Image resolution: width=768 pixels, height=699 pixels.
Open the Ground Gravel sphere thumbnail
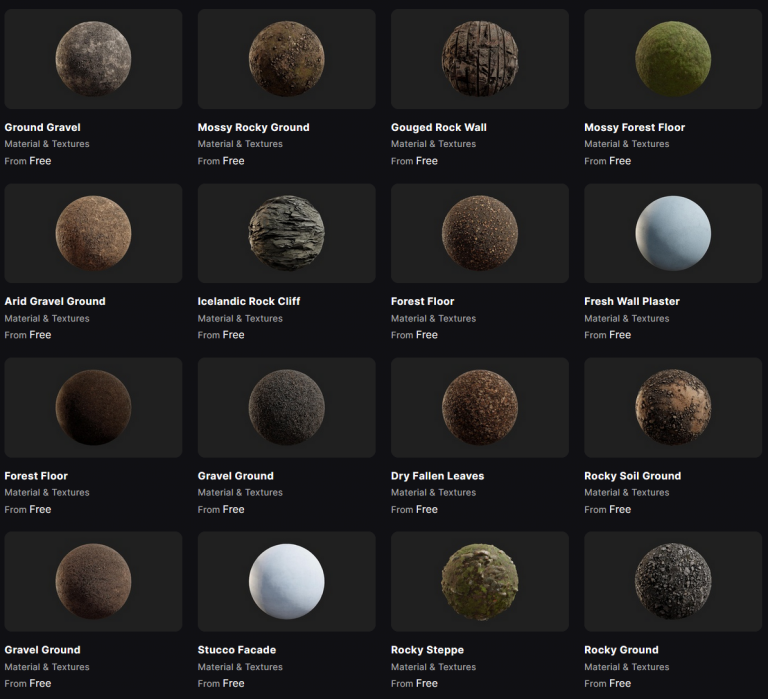(93, 59)
